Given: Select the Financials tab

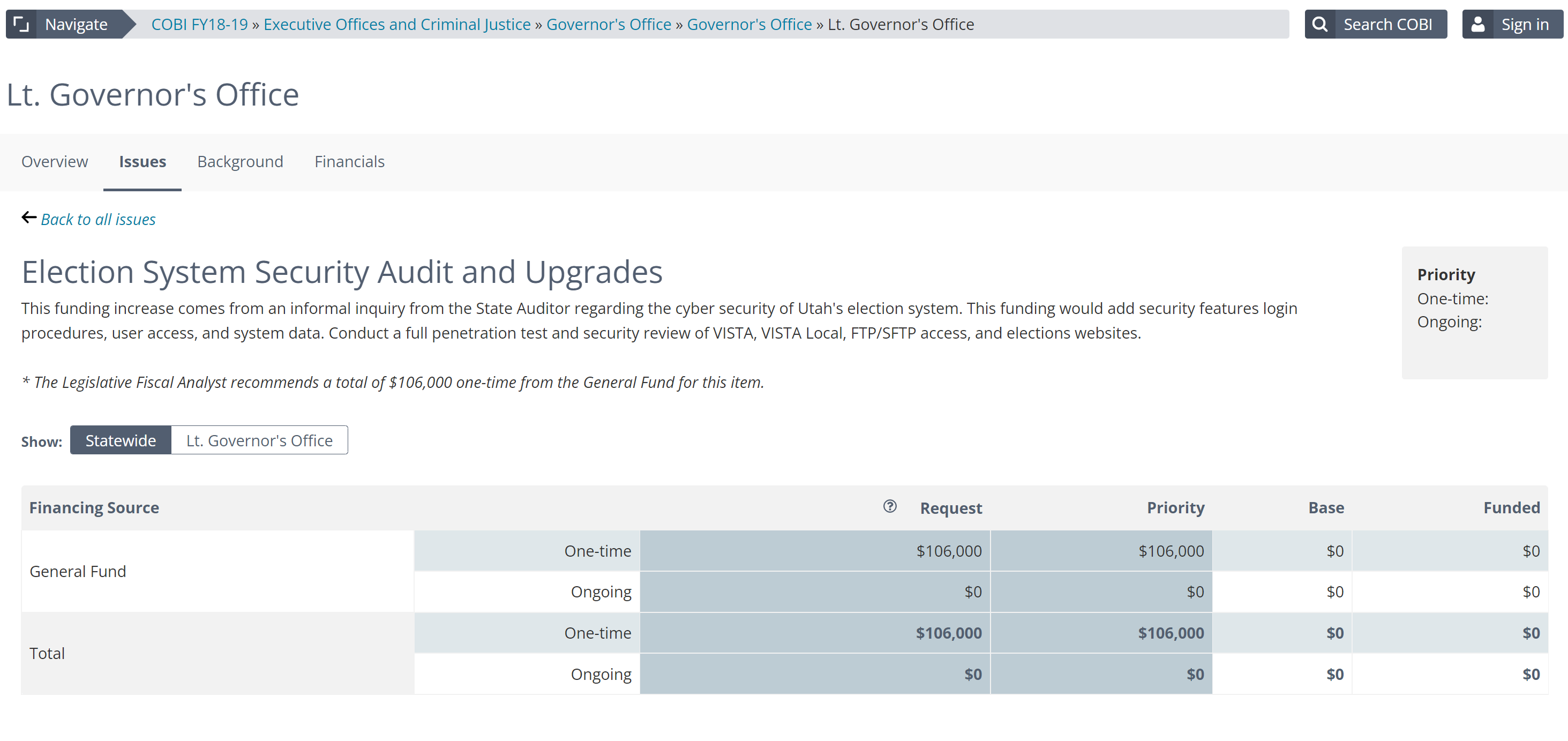Looking at the screenshot, I should pos(349,161).
